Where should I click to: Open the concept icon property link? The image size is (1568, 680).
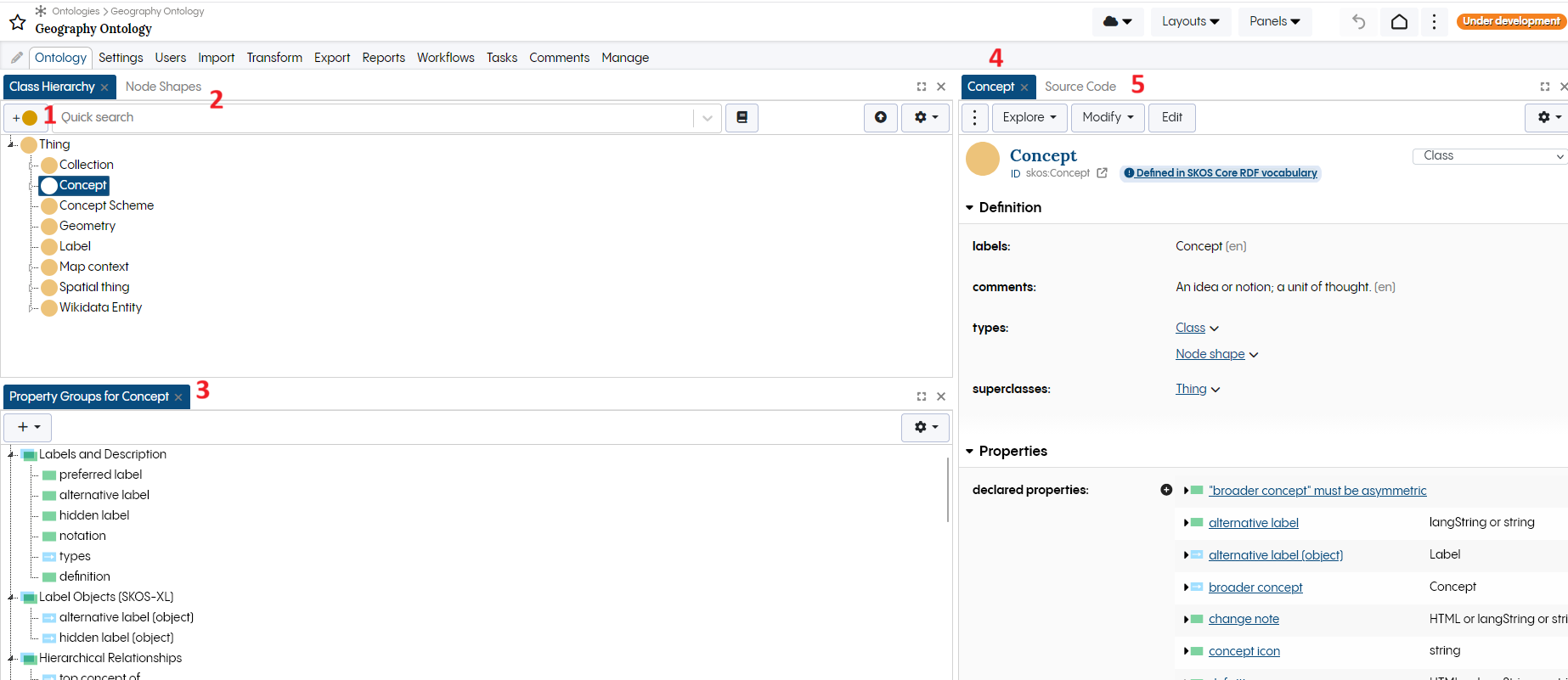click(x=1244, y=651)
